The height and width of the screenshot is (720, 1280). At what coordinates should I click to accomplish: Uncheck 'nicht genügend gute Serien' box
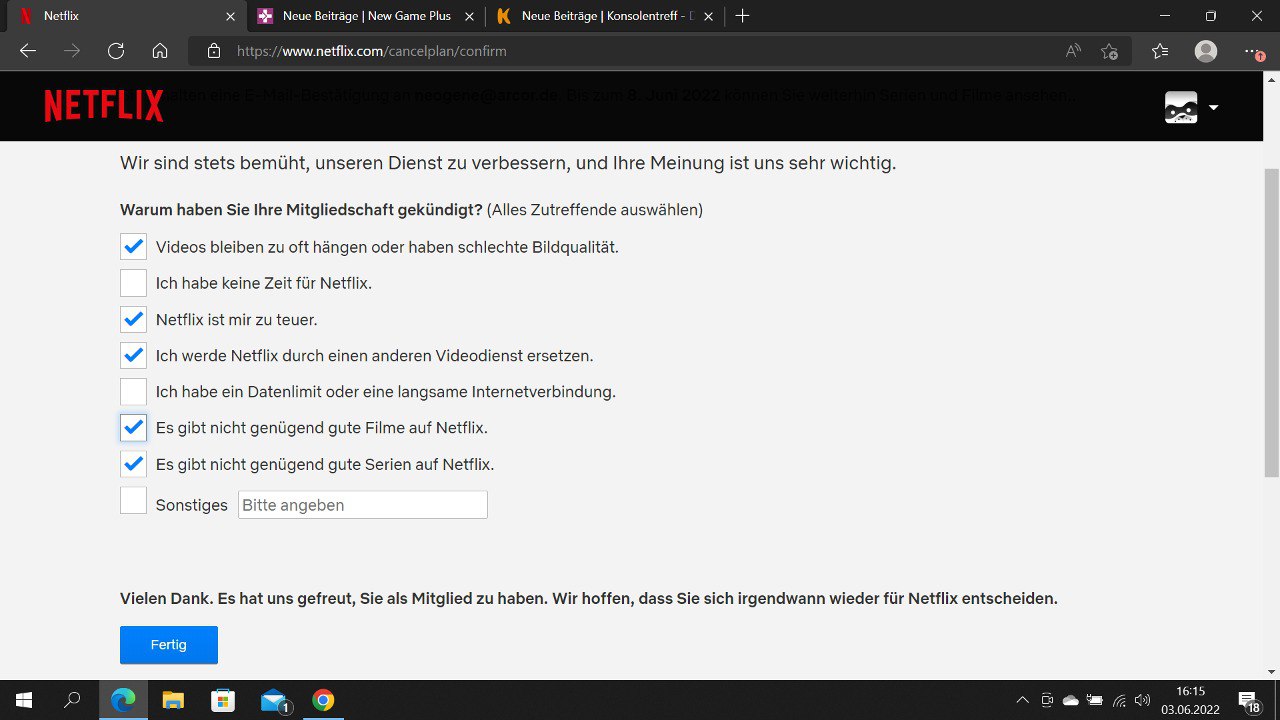coord(133,464)
